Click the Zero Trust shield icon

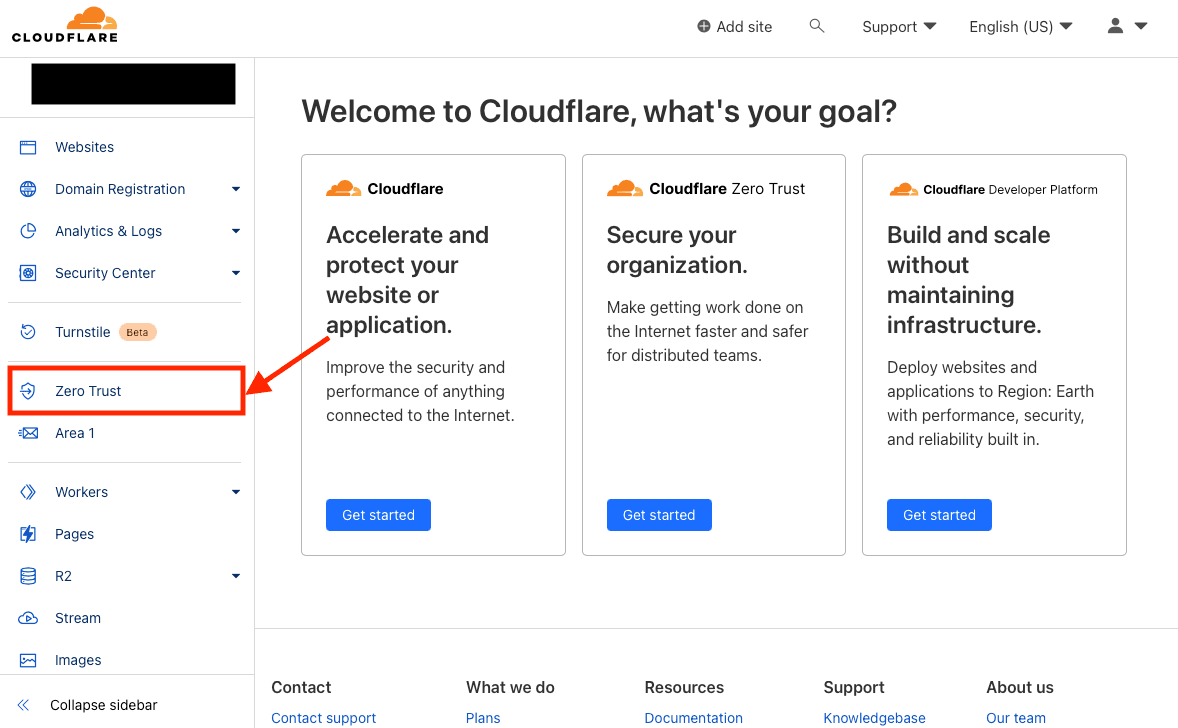pos(28,391)
